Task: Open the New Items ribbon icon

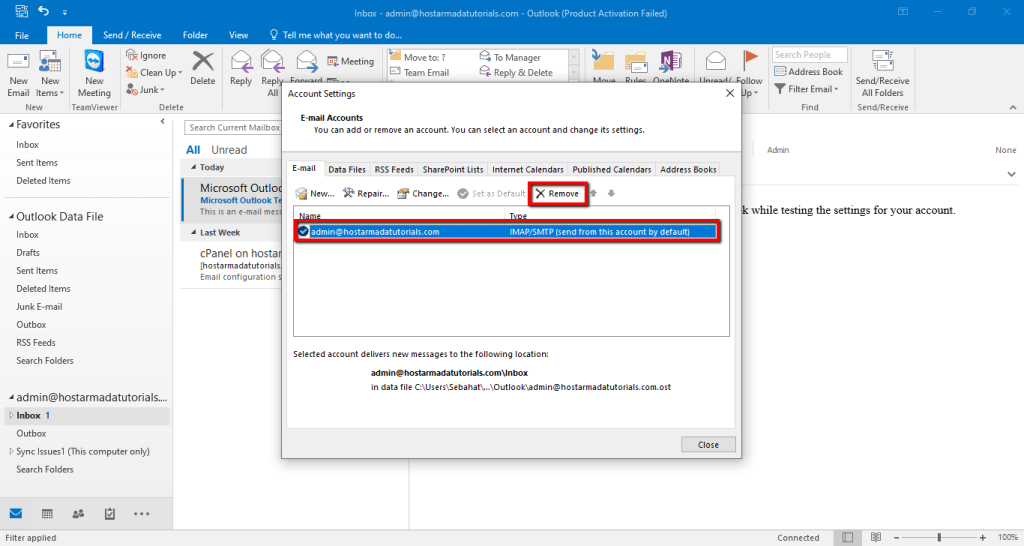Action: click(x=50, y=61)
